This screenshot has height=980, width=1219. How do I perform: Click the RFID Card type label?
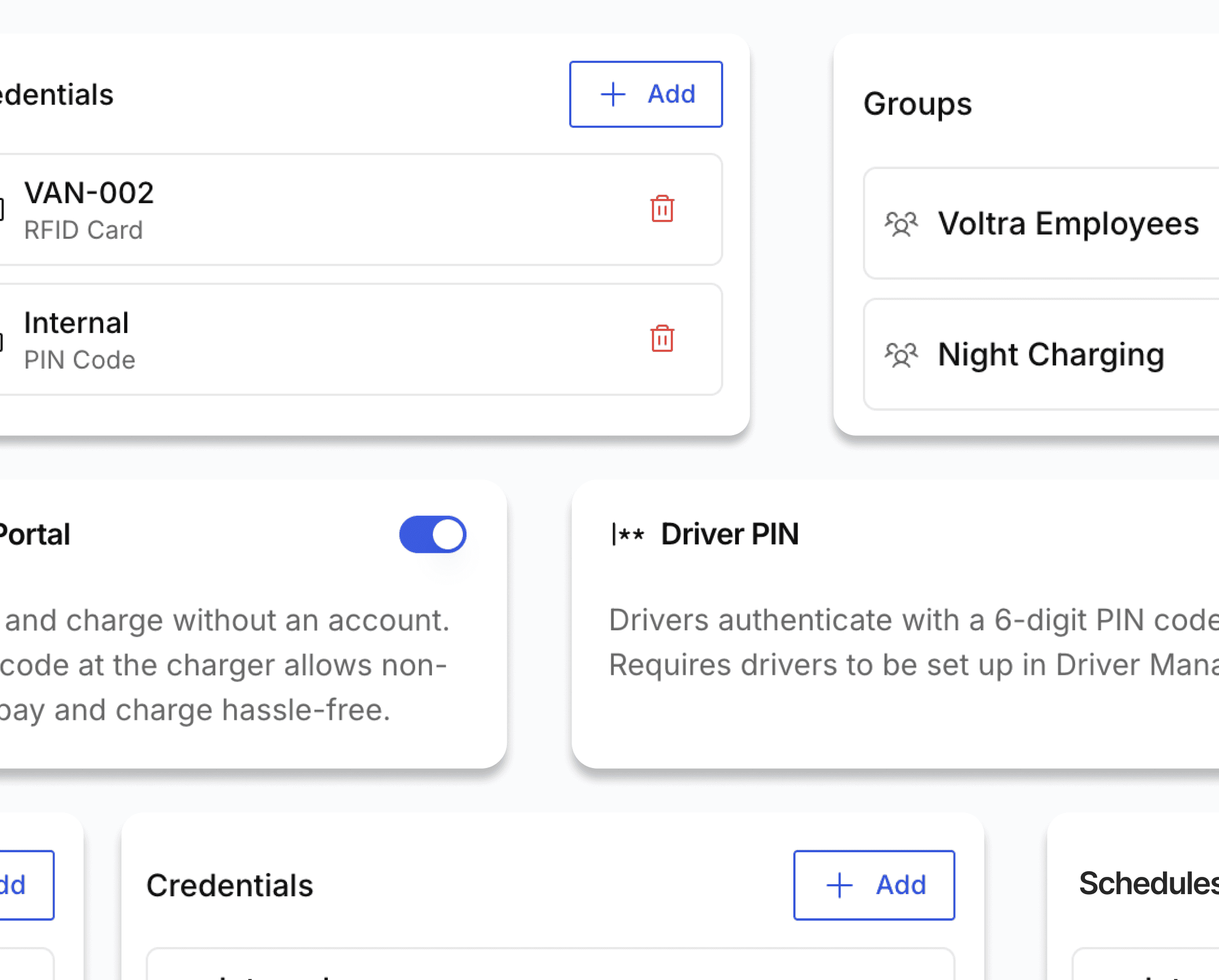(83, 230)
